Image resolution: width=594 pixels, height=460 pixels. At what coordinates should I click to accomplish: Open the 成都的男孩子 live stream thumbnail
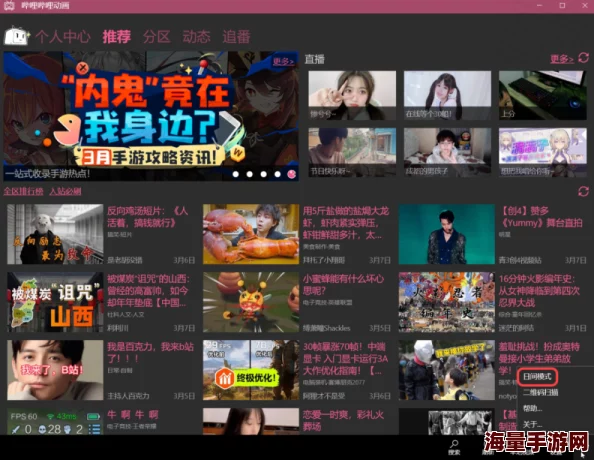[447, 152]
